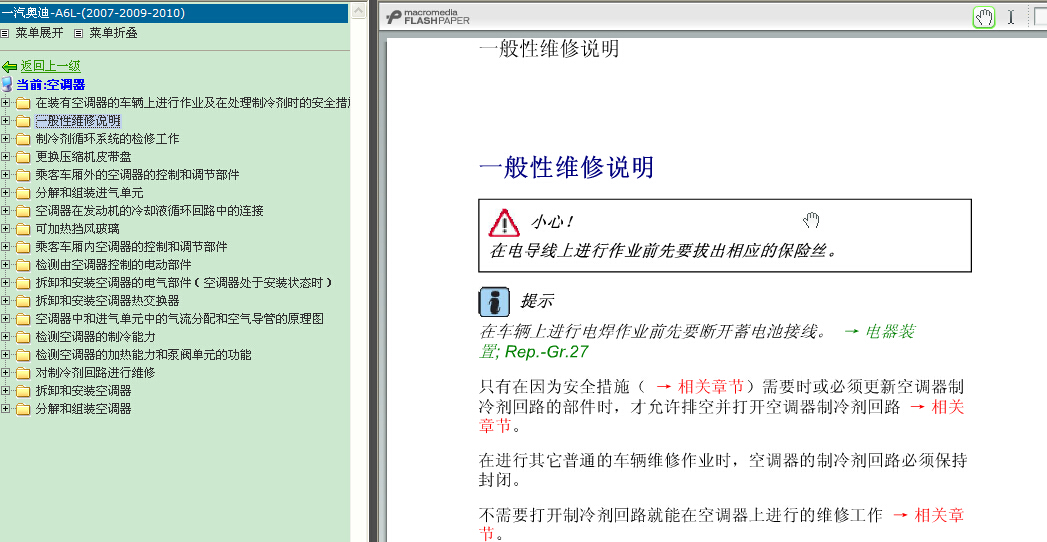Expand the 检测空调器的加热能力和泵阀单元的功能 node
1047x542 pixels.
point(5,354)
